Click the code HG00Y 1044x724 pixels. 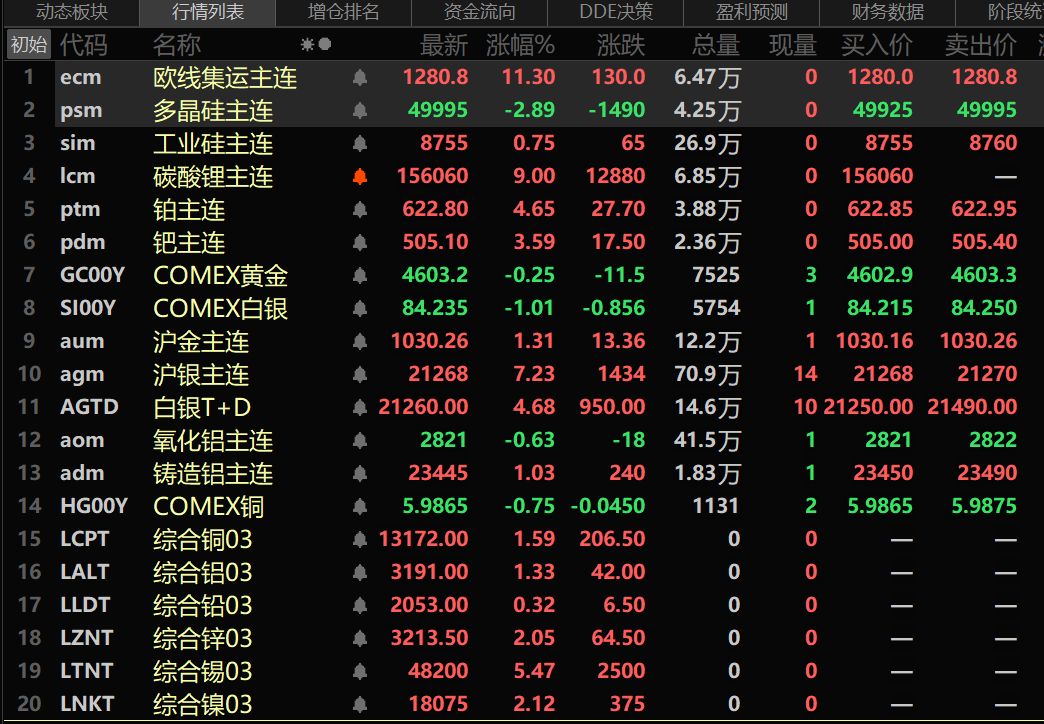point(94,506)
